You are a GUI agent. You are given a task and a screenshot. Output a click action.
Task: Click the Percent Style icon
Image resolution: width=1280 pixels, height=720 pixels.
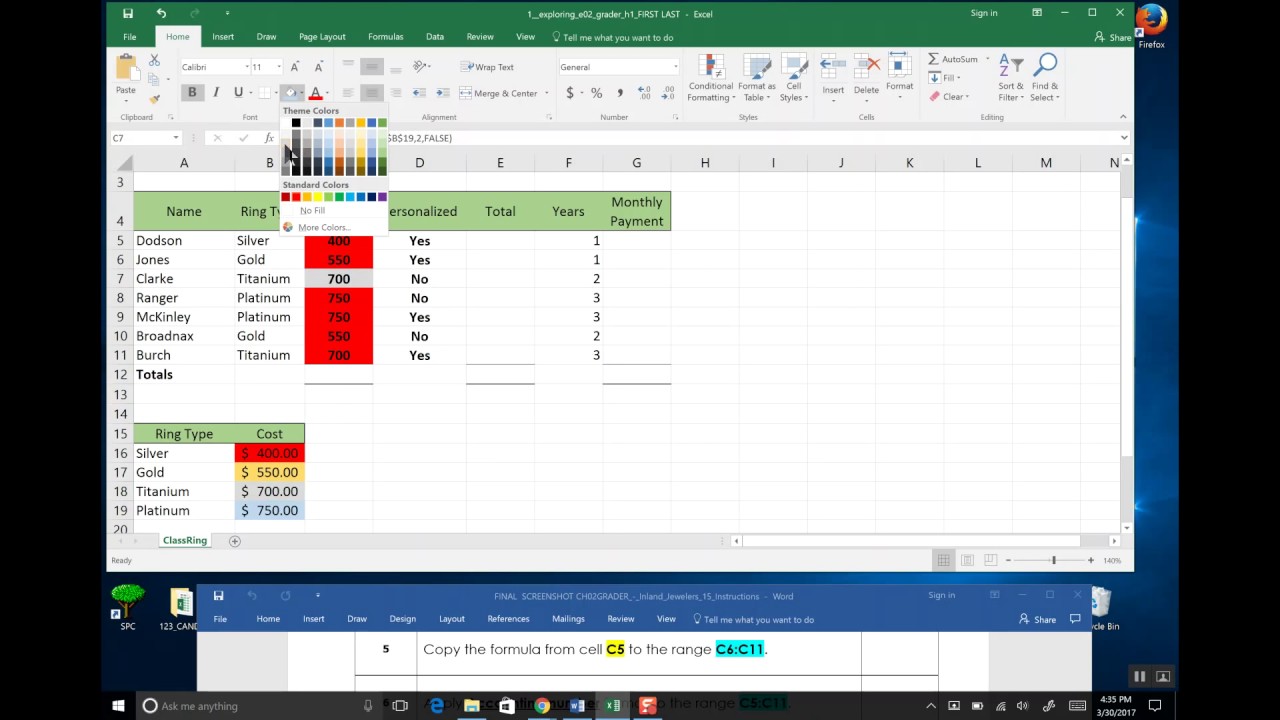pyautogui.click(x=596, y=93)
